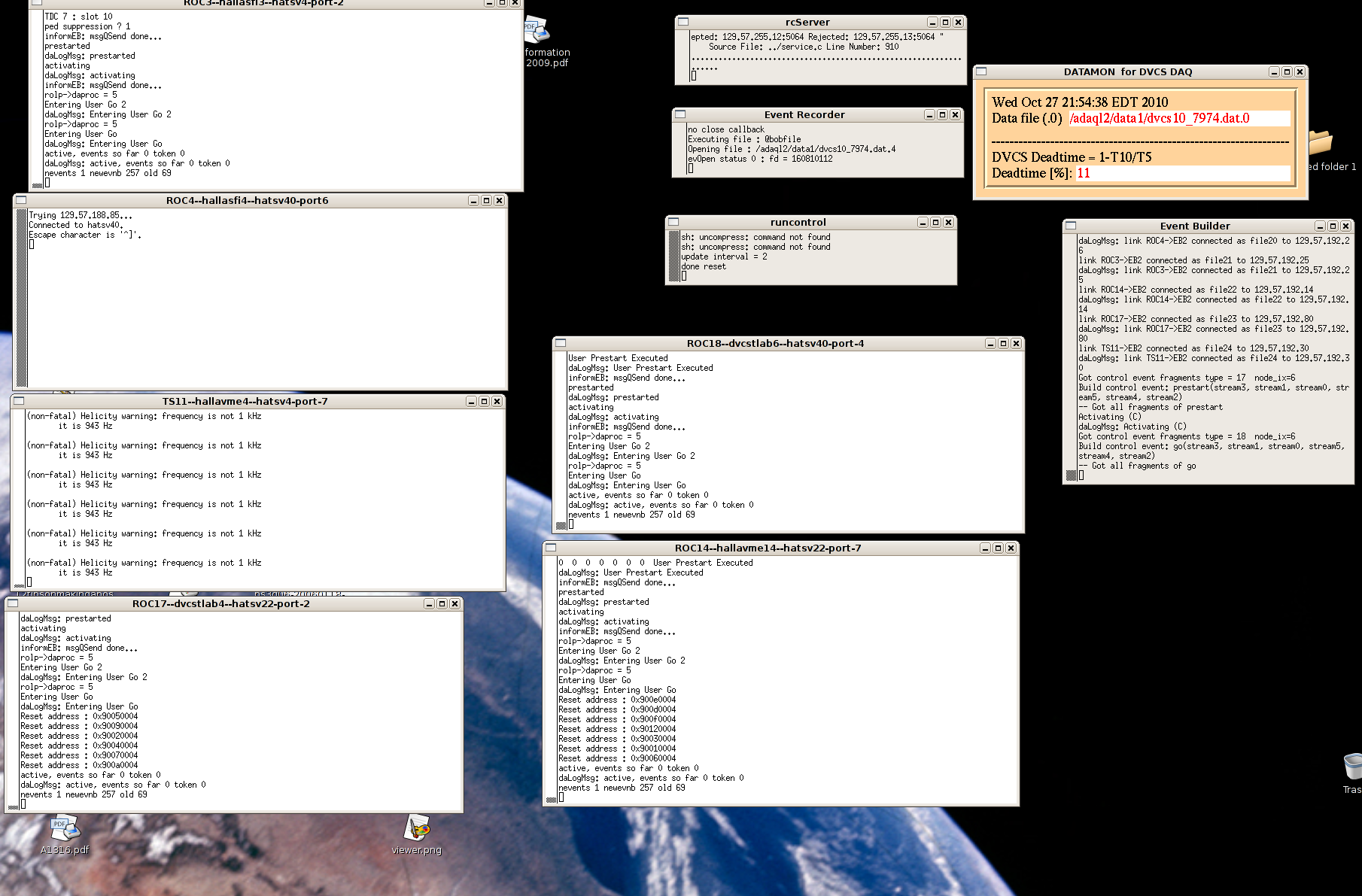Viewport: 1362px width, 896px height.
Task: Maximize the ROC17 window
Action: (442, 603)
